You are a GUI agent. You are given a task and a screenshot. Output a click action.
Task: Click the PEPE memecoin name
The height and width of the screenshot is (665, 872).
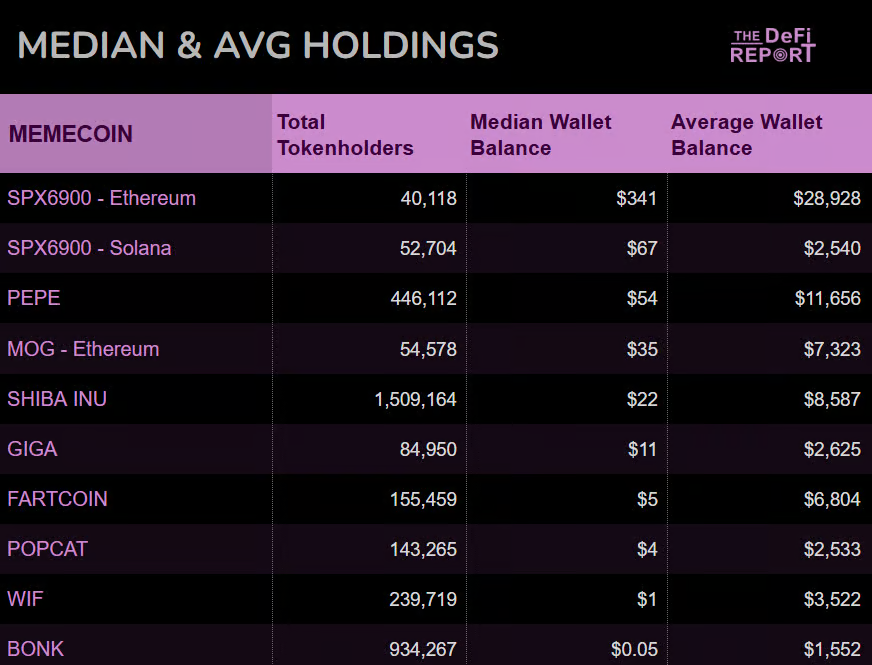pyautogui.click(x=34, y=298)
